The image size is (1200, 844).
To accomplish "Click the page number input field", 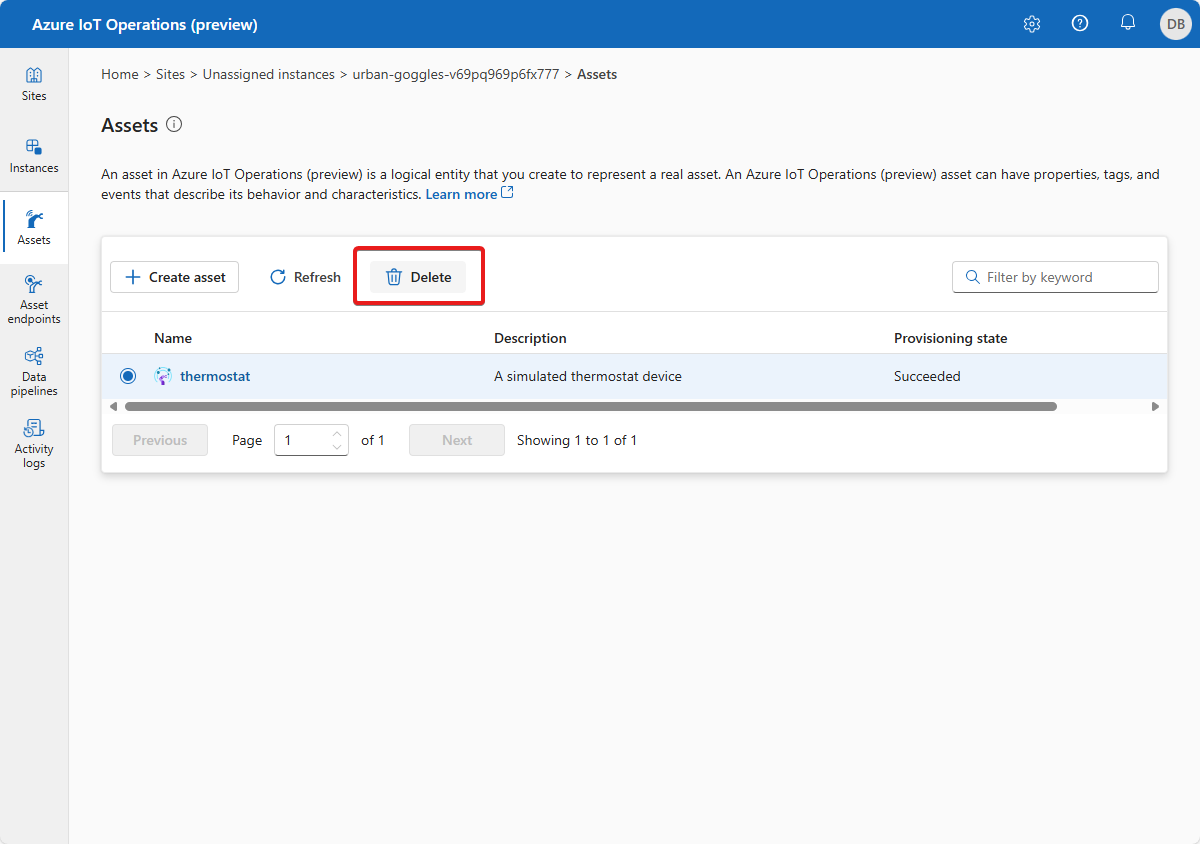I will (311, 440).
